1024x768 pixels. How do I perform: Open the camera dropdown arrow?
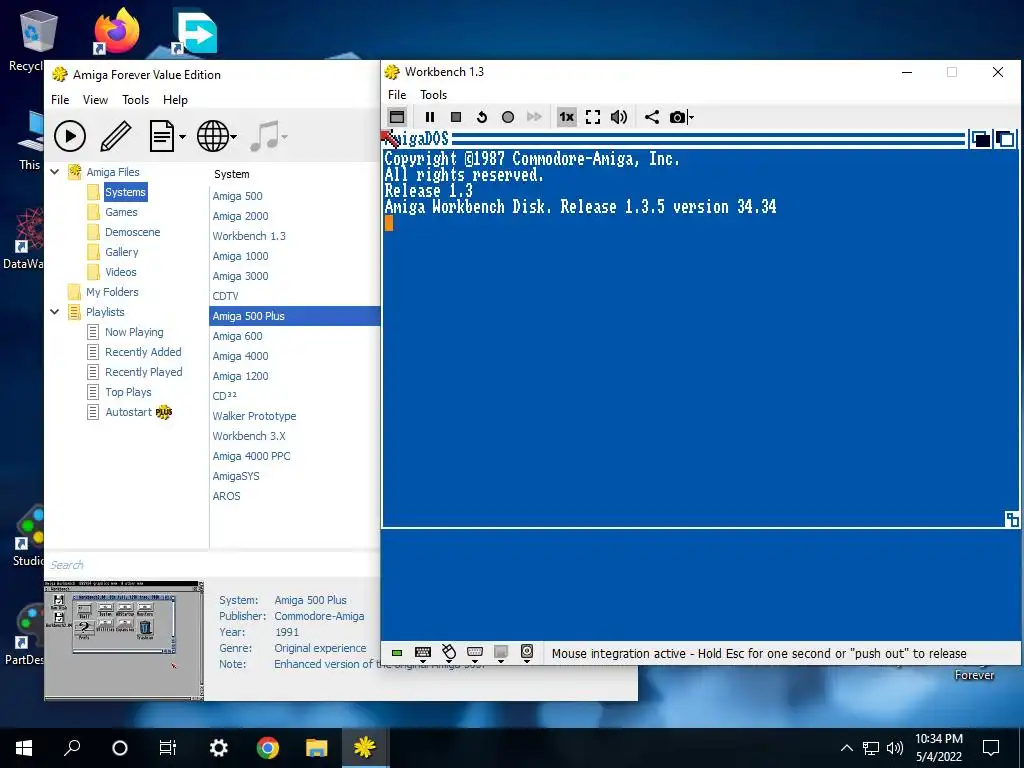pos(691,118)
